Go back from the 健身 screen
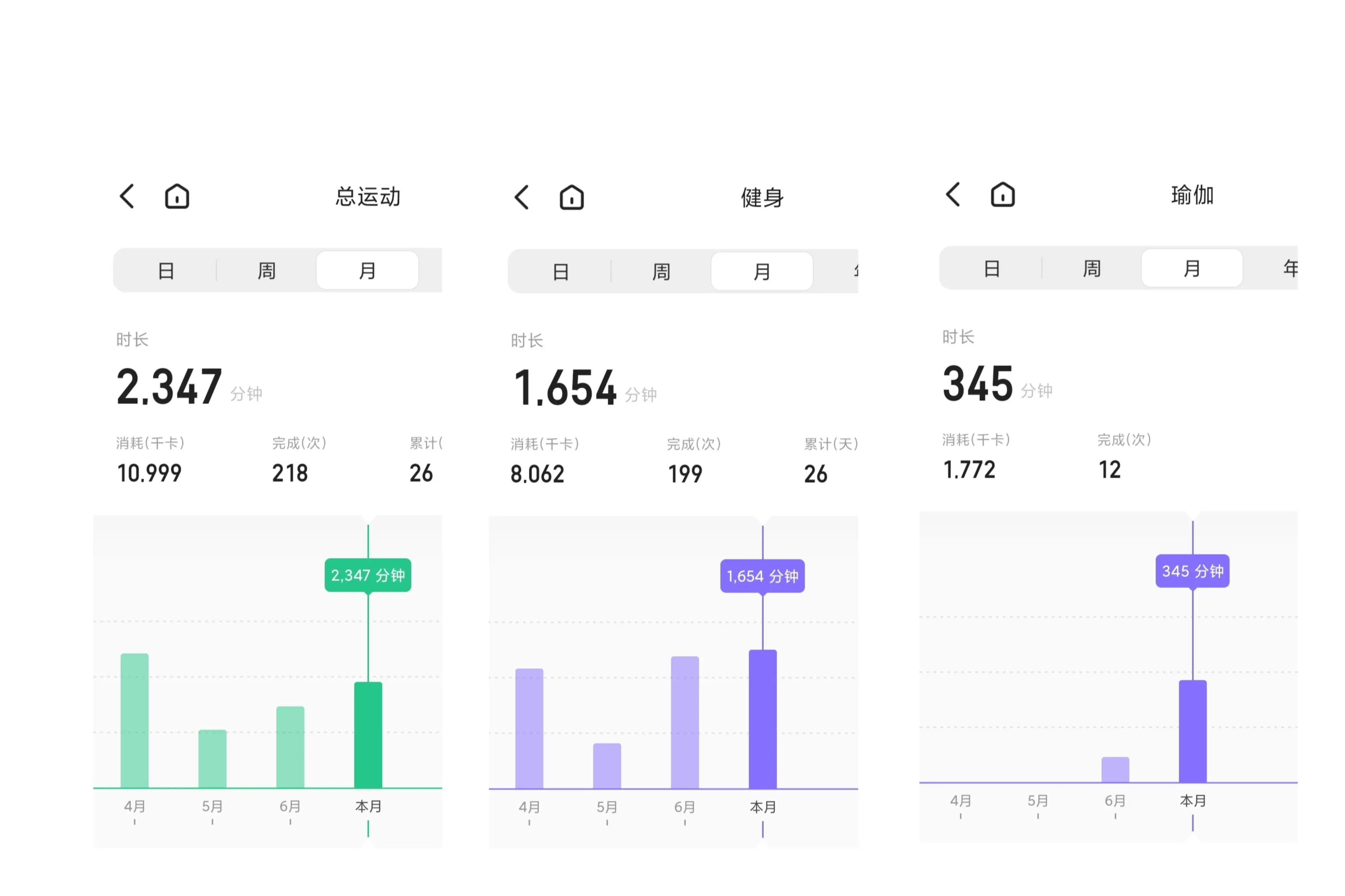The height and width of the screenshot is (896, 1345). [521, 197]
